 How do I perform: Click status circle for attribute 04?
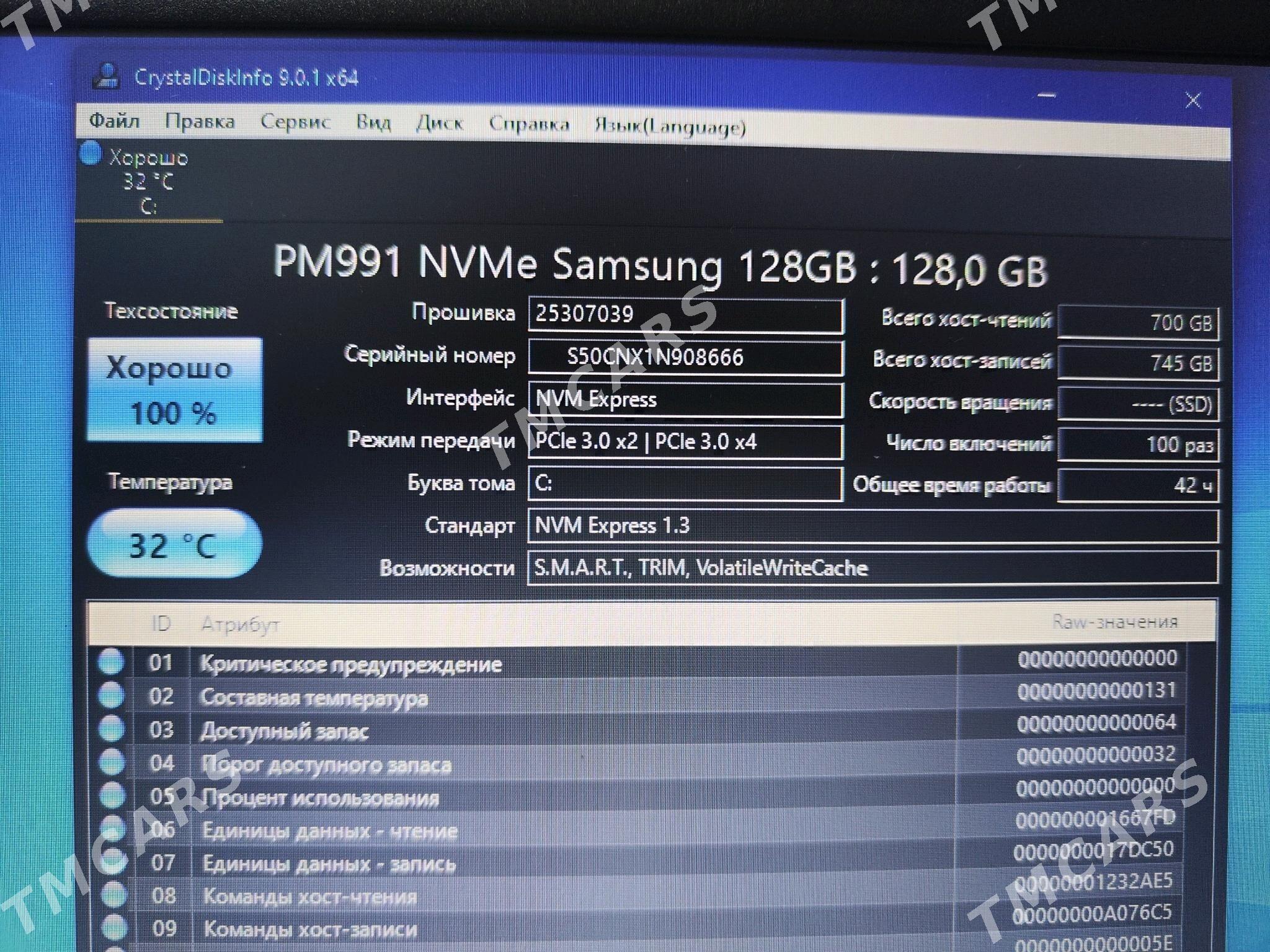point(113,762)
